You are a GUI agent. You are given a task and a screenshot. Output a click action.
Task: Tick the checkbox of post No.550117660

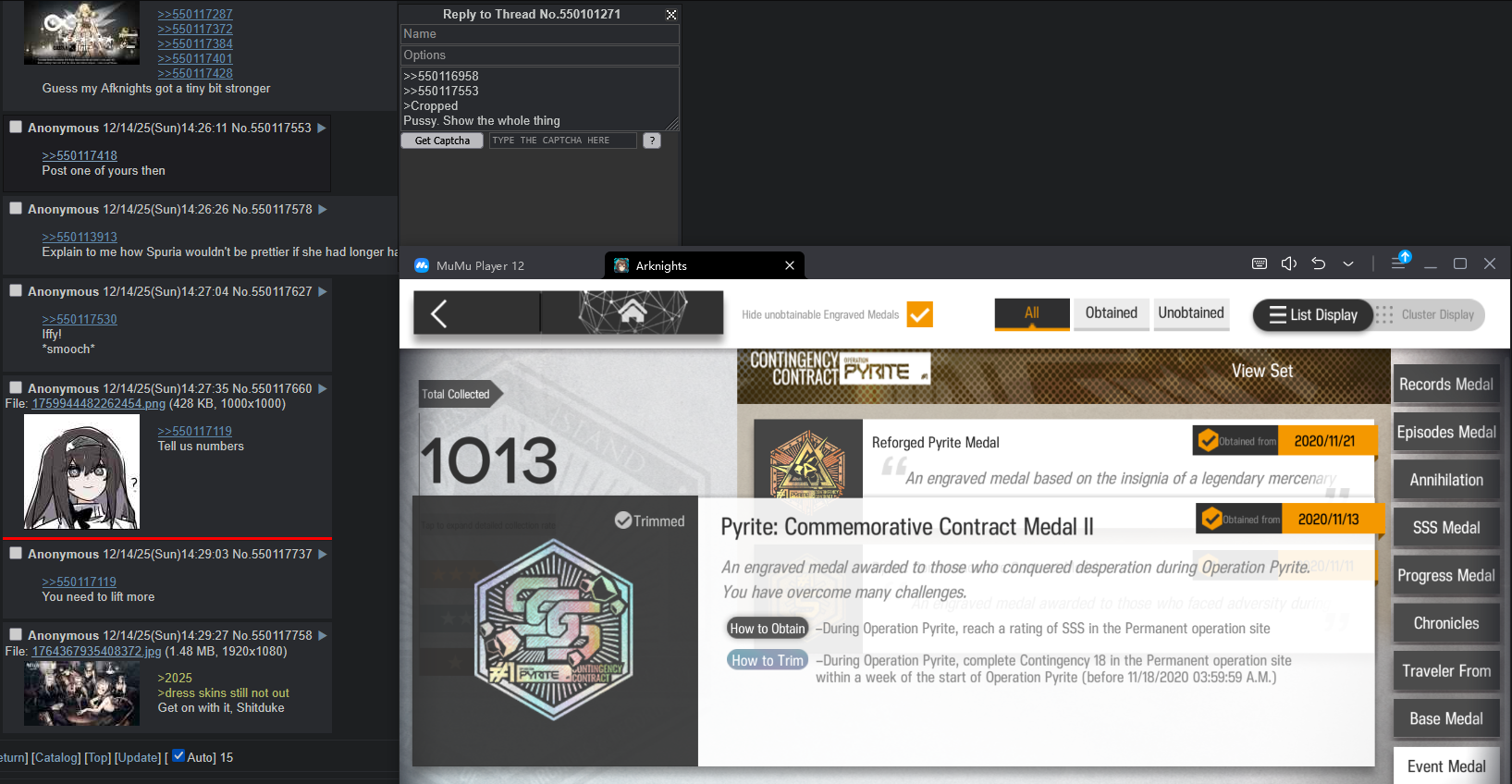coord(16,387)
